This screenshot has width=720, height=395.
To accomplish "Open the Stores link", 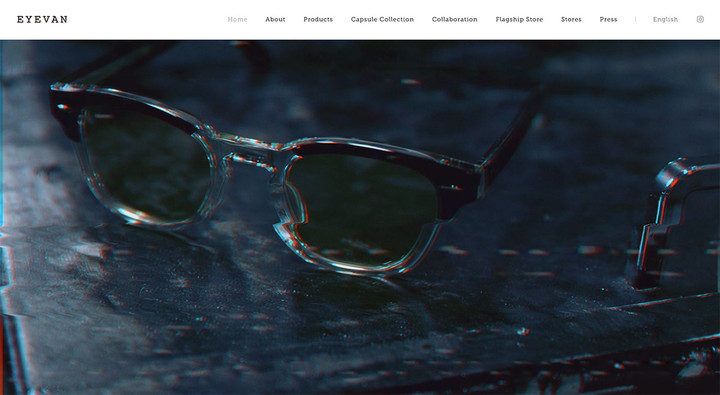I will click(571, 19).
